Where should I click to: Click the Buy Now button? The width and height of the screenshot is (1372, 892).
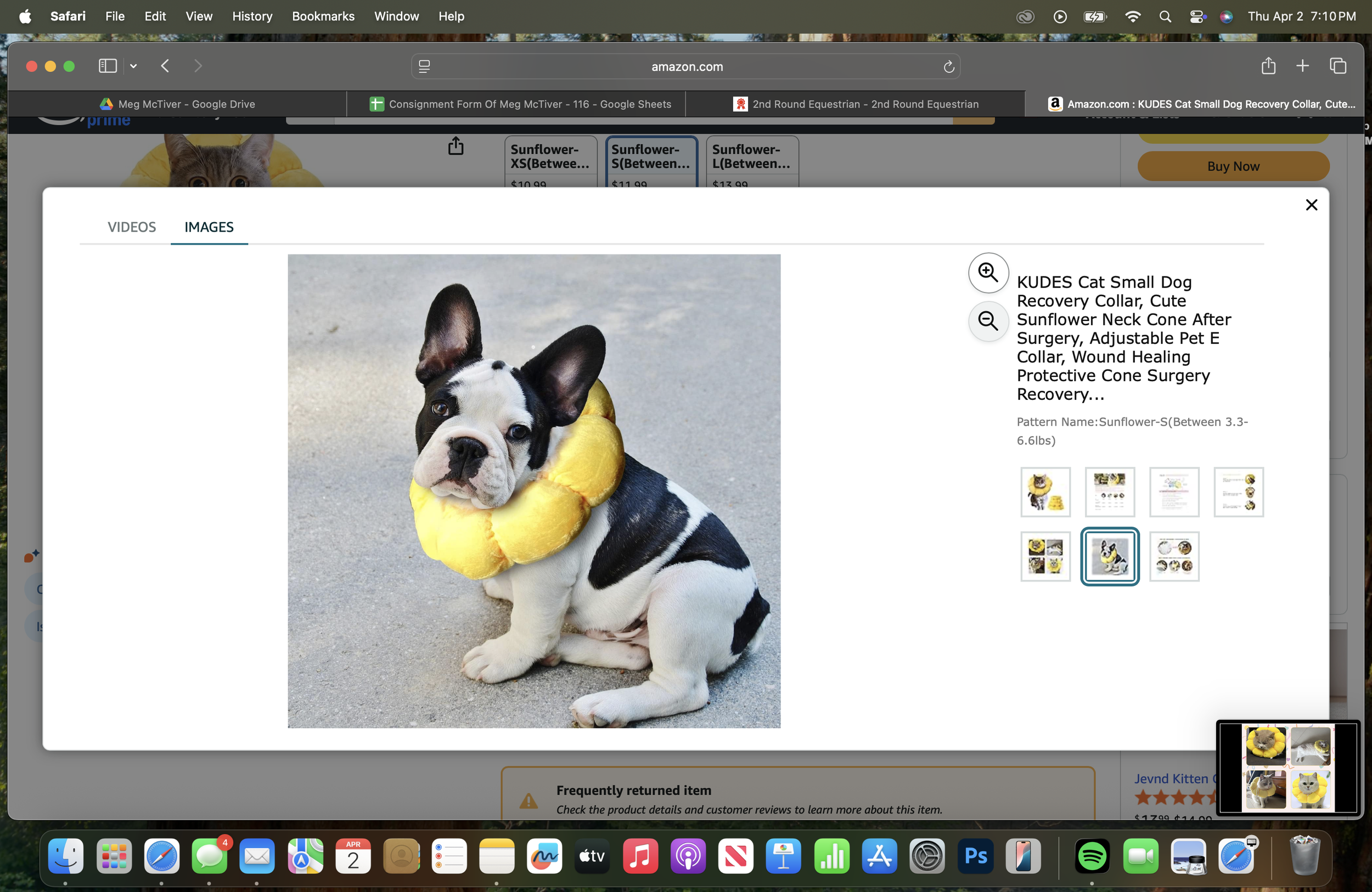[x=1233, y=167]
